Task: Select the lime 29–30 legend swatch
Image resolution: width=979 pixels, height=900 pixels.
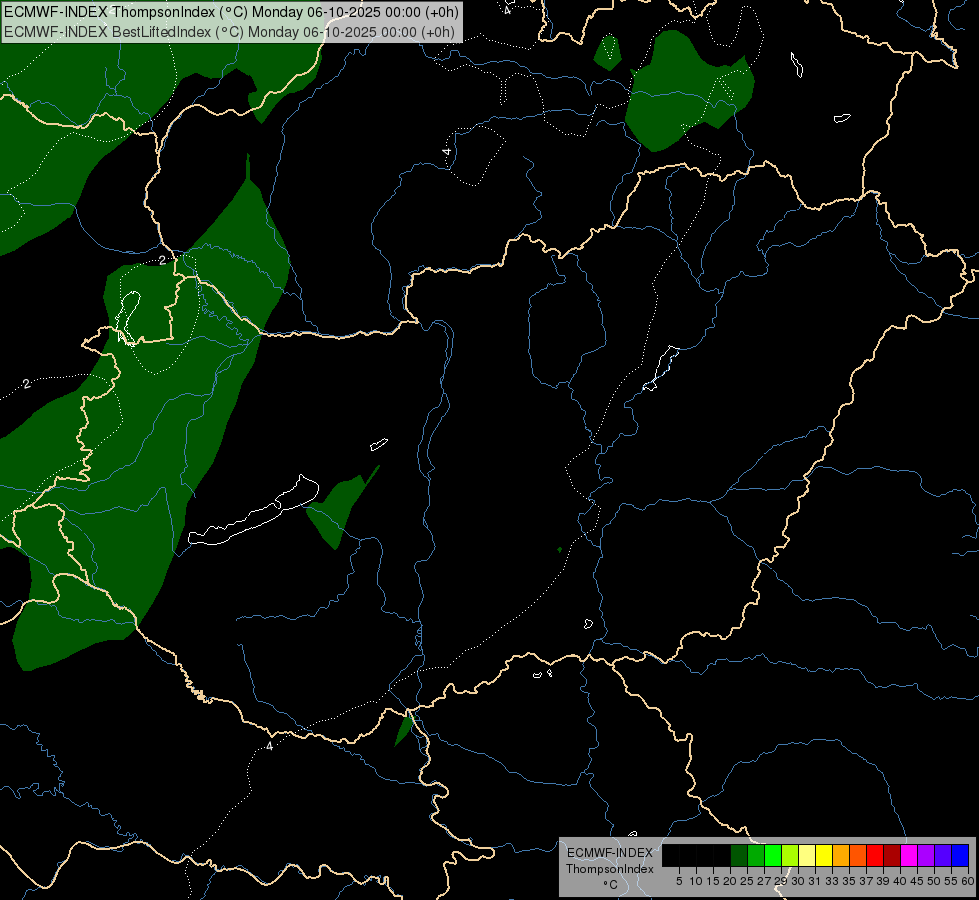Action: point(790,856)
